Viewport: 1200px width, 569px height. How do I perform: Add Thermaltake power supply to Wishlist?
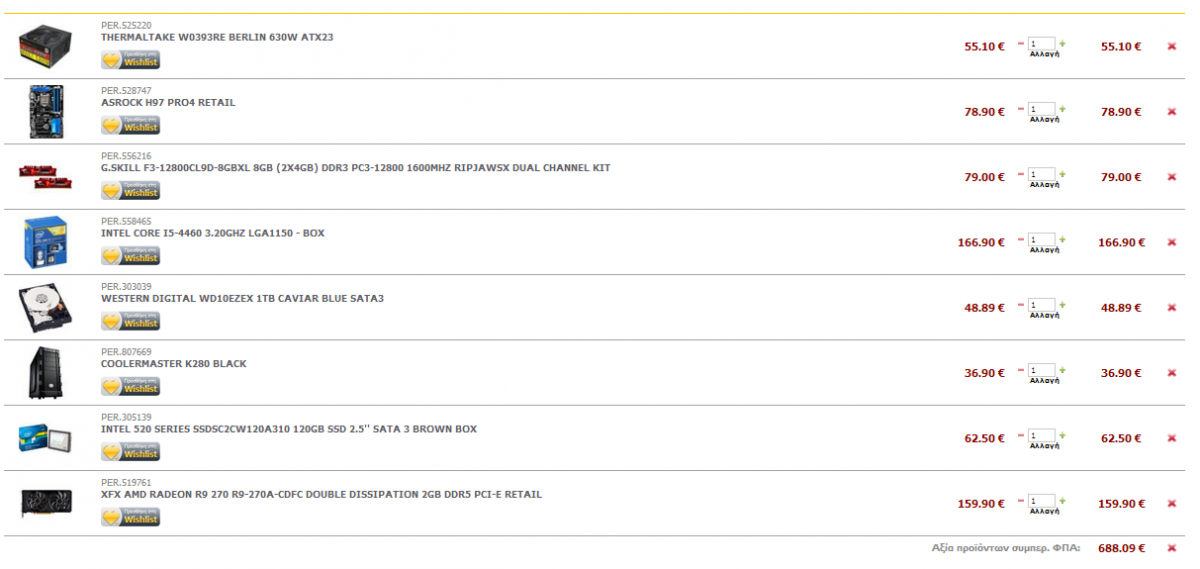(130, 59)
